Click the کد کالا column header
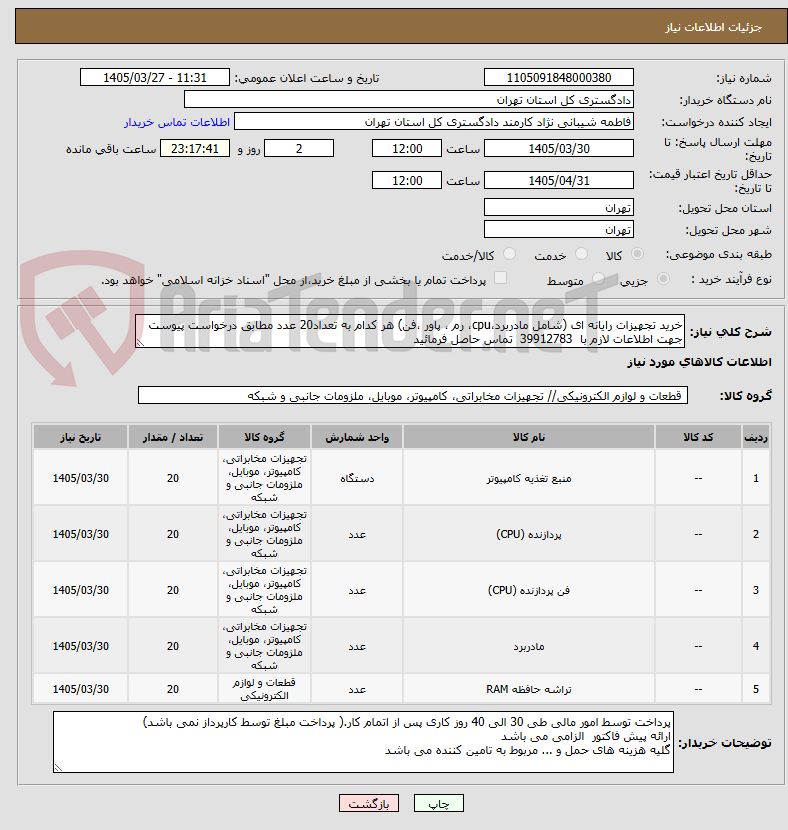Viewport: 788px width, 830px height. click(x=698, y=437)
